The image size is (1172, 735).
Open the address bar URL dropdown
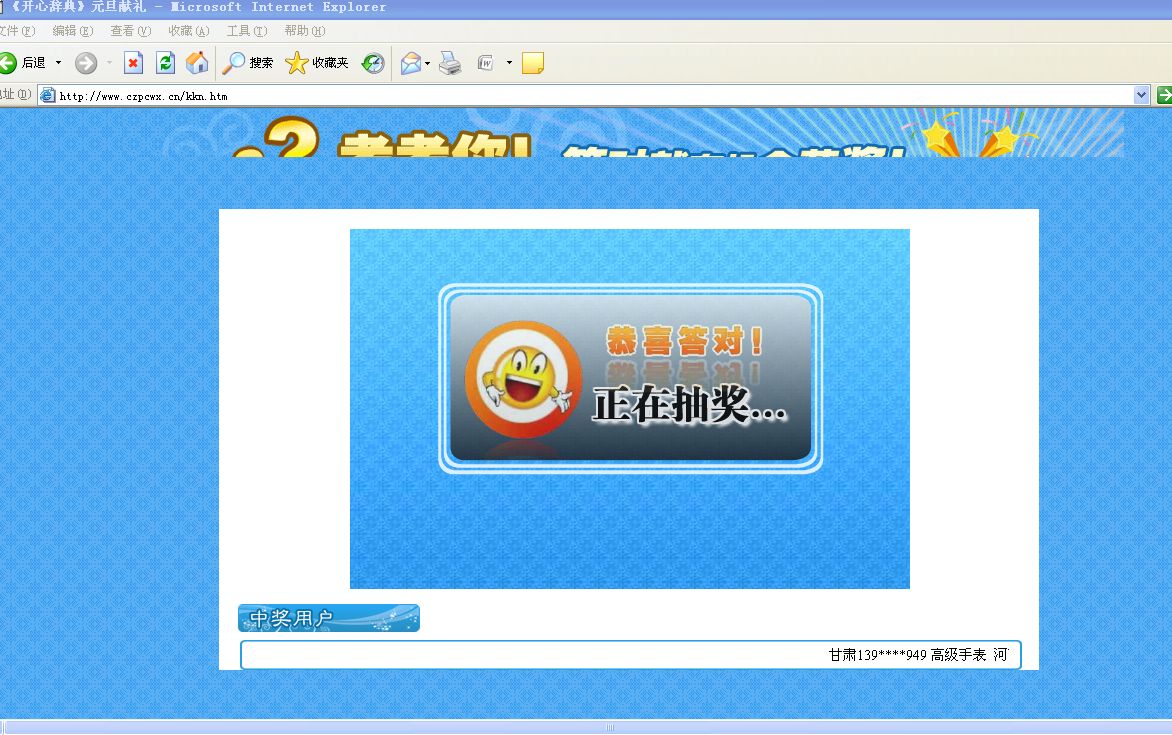(x=1142, y=95)
